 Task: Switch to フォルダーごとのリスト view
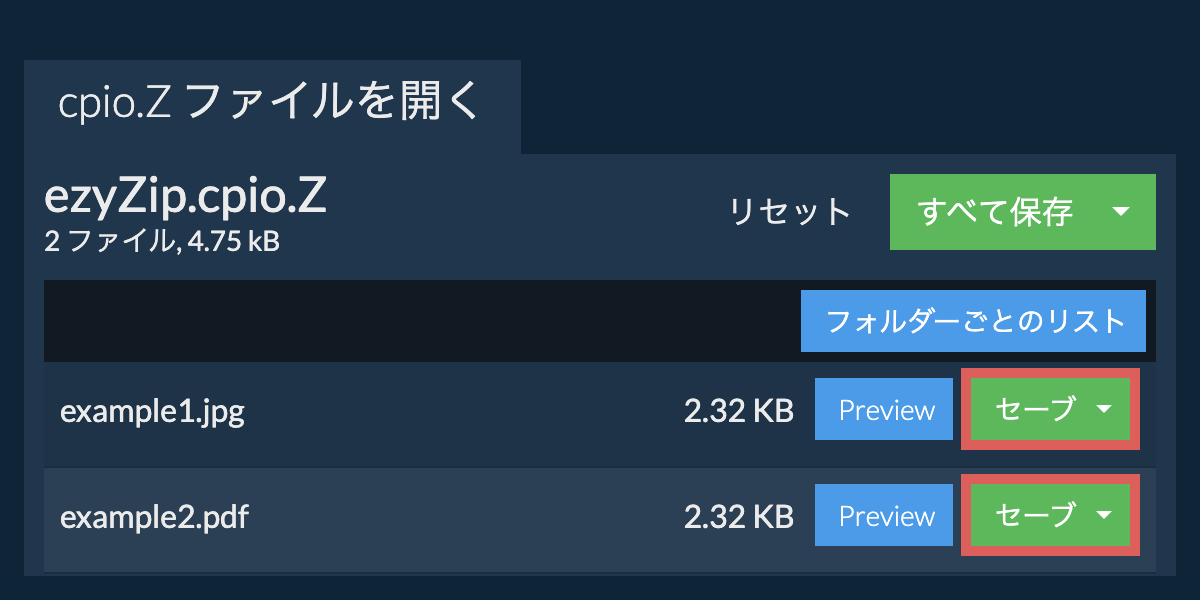click(973, 322)
